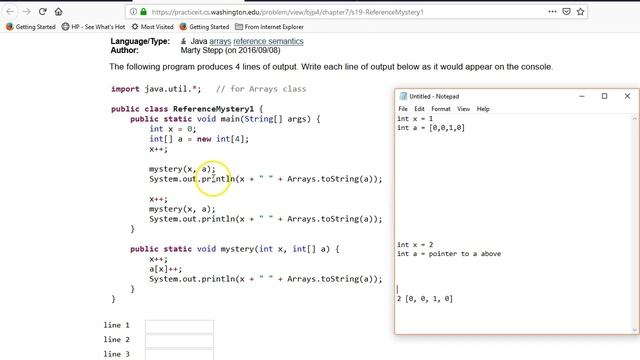Screen dimensions: 640x360
Task: Click the Notepad scrollbar down arrow
Action: tap(635, 330)
